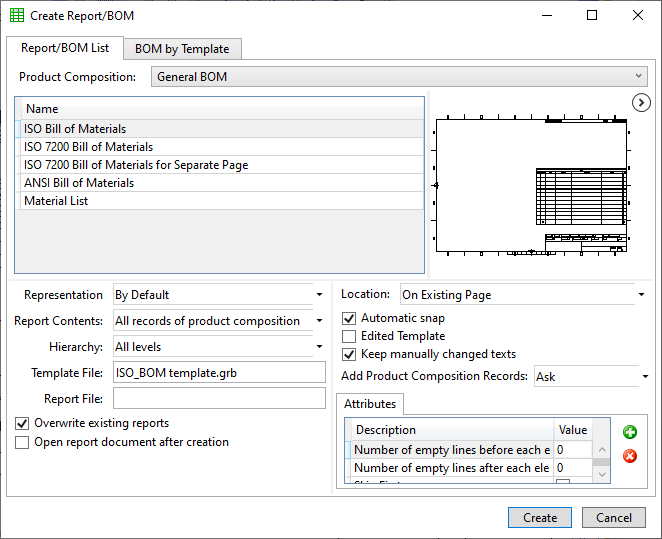Click the BOM template preview thumbnail

531,186
